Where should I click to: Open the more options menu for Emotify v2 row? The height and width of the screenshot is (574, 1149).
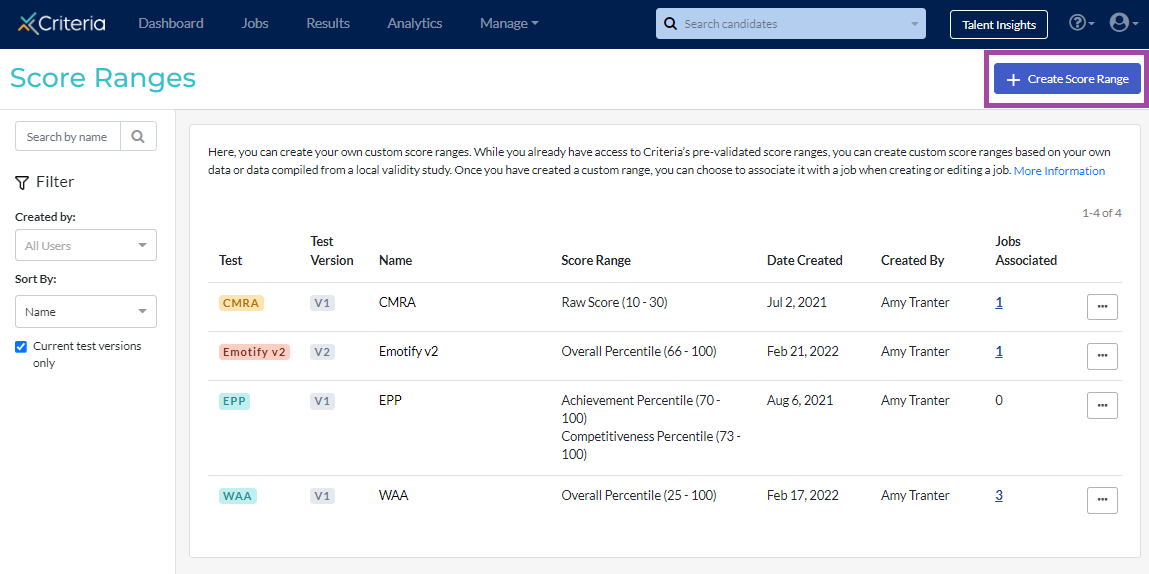pyautogui.click(x=1102, y=356)
